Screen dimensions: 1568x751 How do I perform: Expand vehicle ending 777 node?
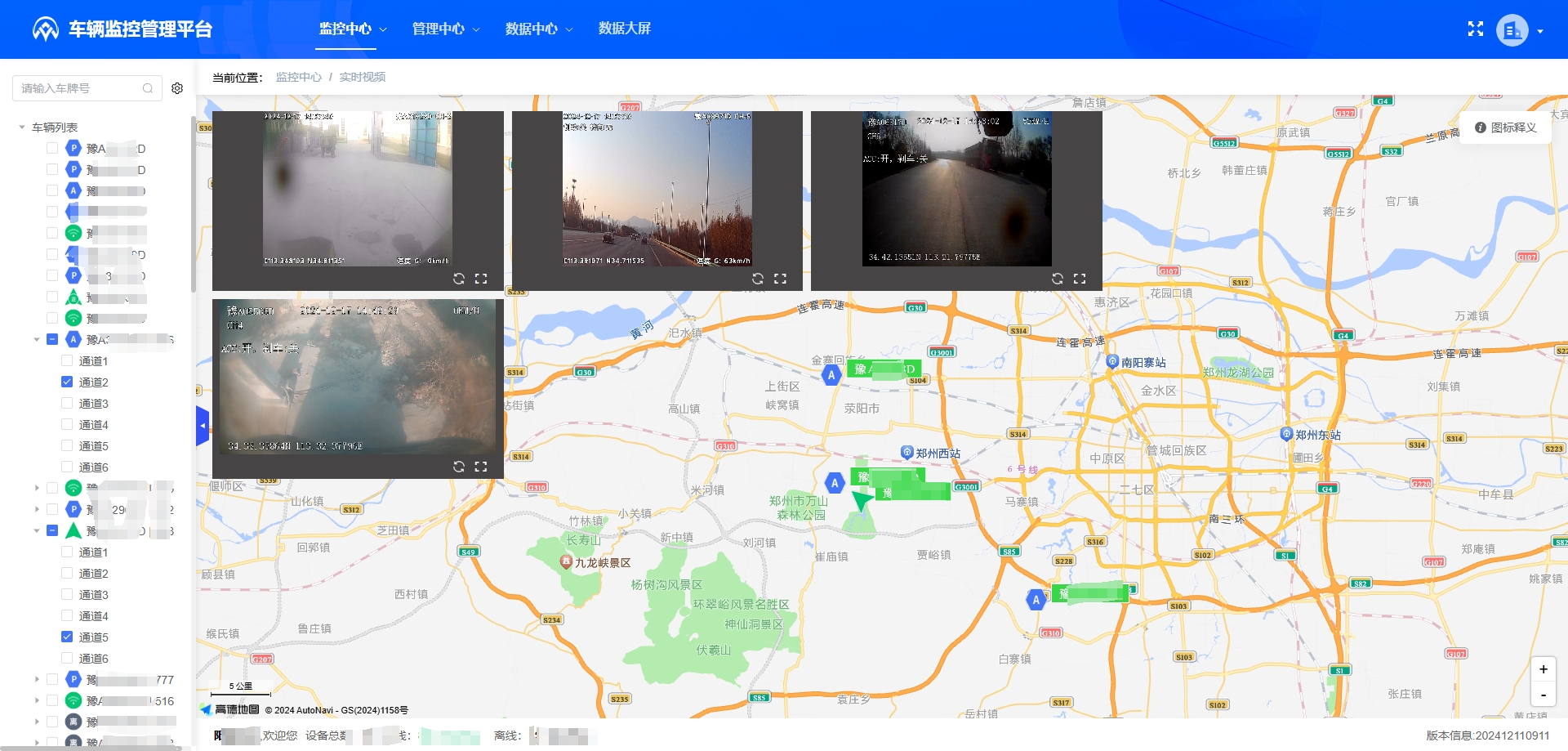pyautogui.click(x=37, y=679)
